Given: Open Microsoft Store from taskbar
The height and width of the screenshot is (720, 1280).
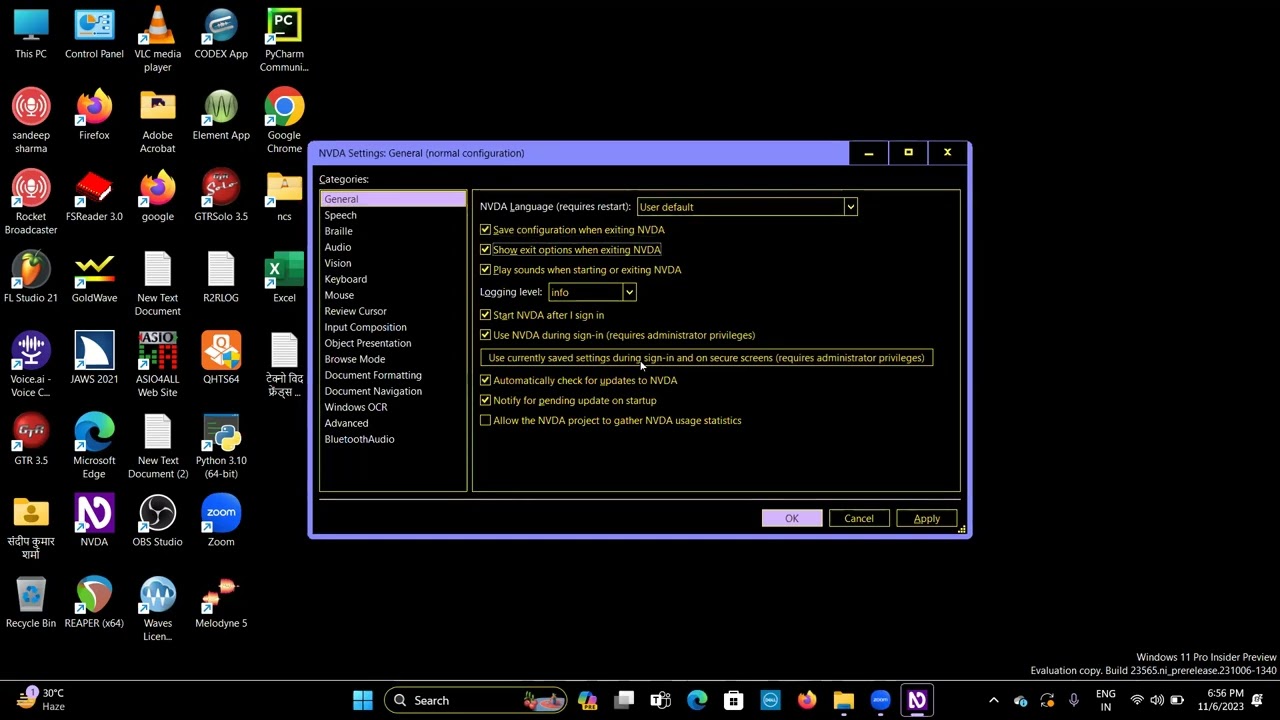Looking at the screenshot, I should pos(733,700).
